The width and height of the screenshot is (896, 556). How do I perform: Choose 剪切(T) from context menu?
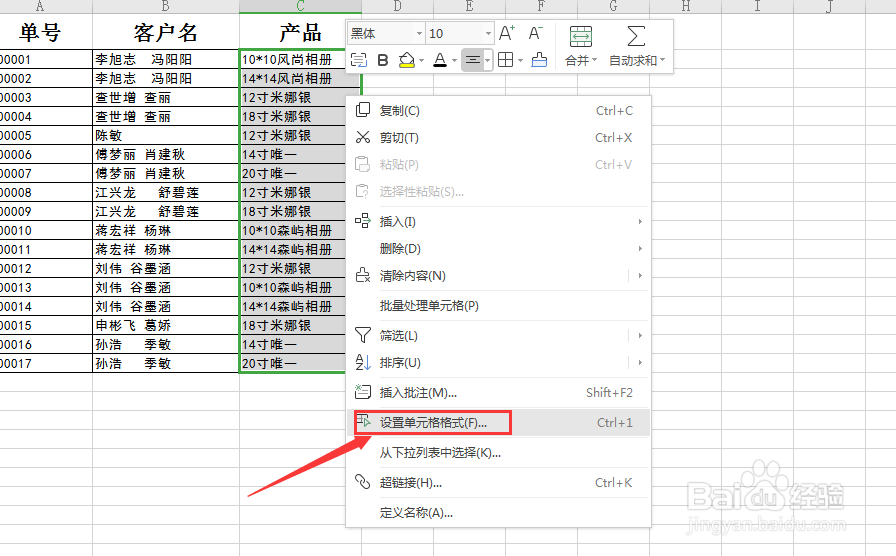498,138
